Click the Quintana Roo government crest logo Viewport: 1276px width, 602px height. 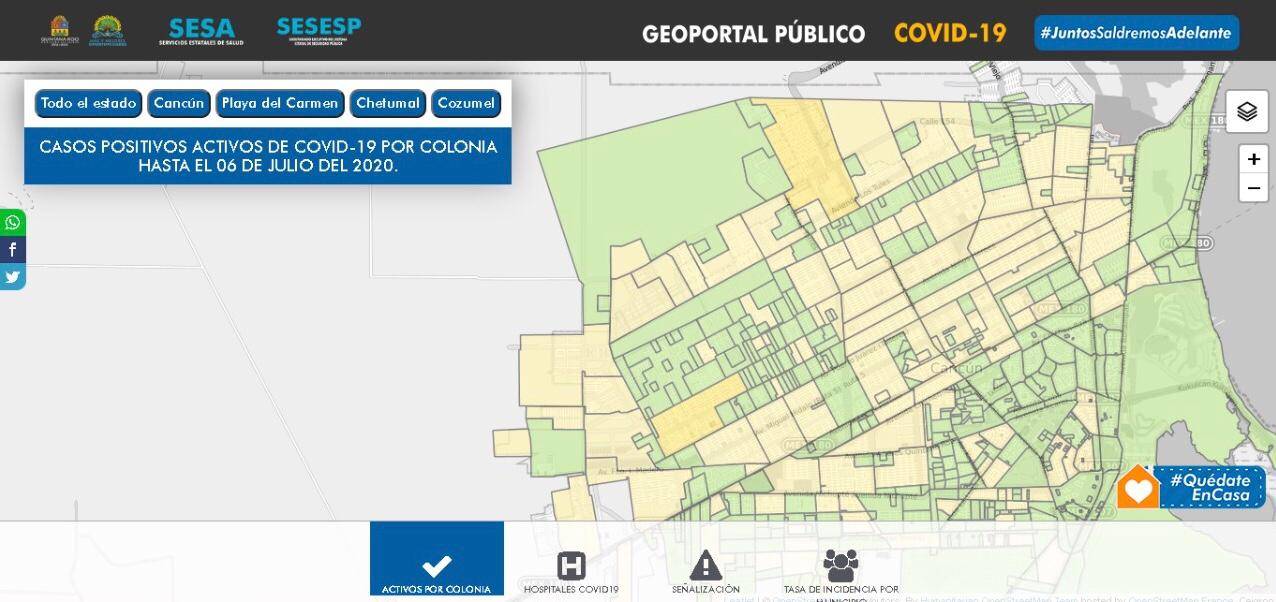coord(59,31)
